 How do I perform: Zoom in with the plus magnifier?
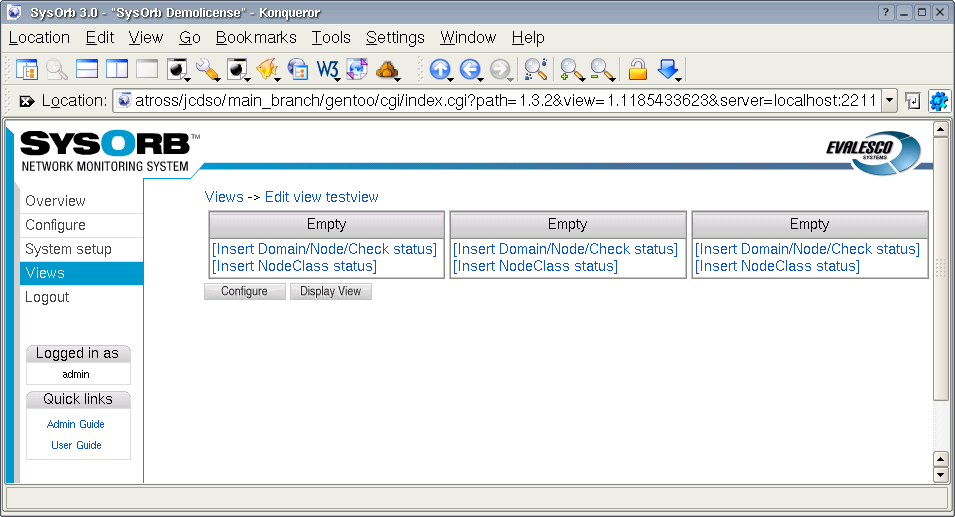pos(572,69)
